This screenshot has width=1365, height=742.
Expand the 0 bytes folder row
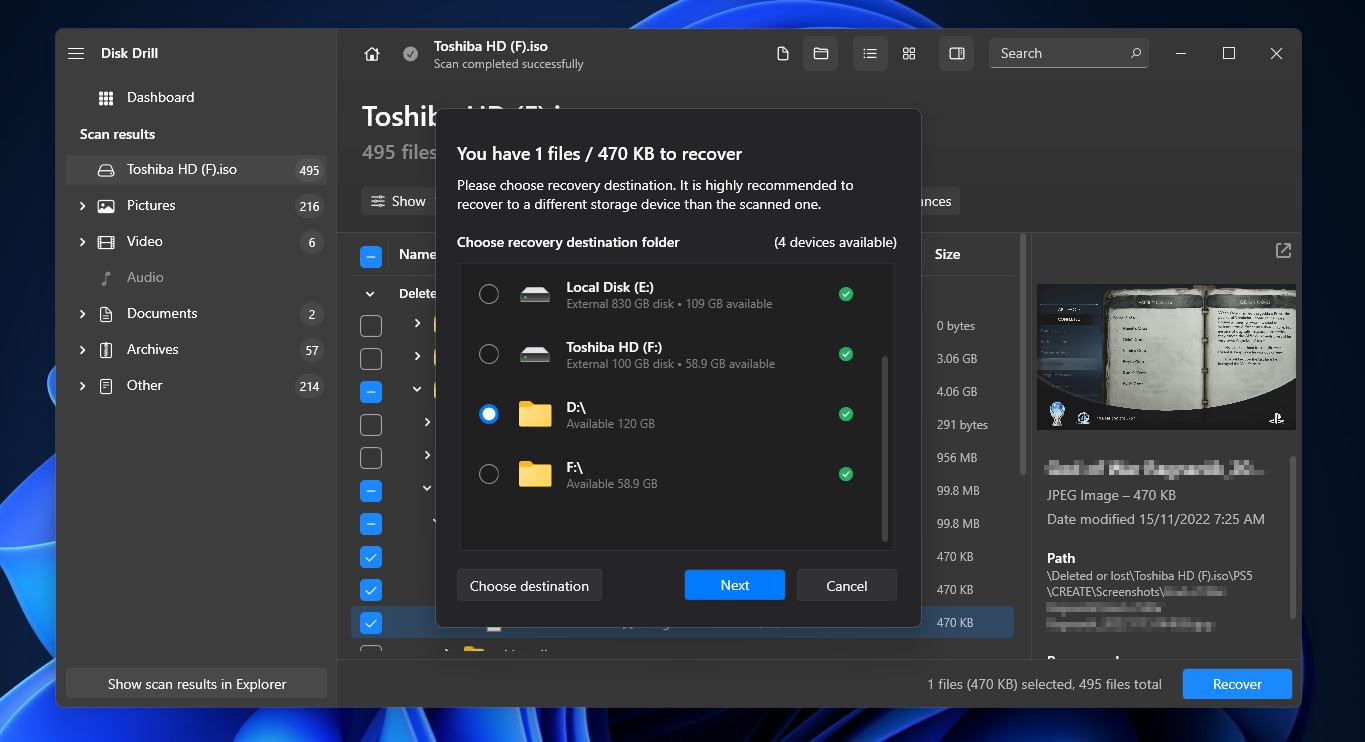(417, 324)
